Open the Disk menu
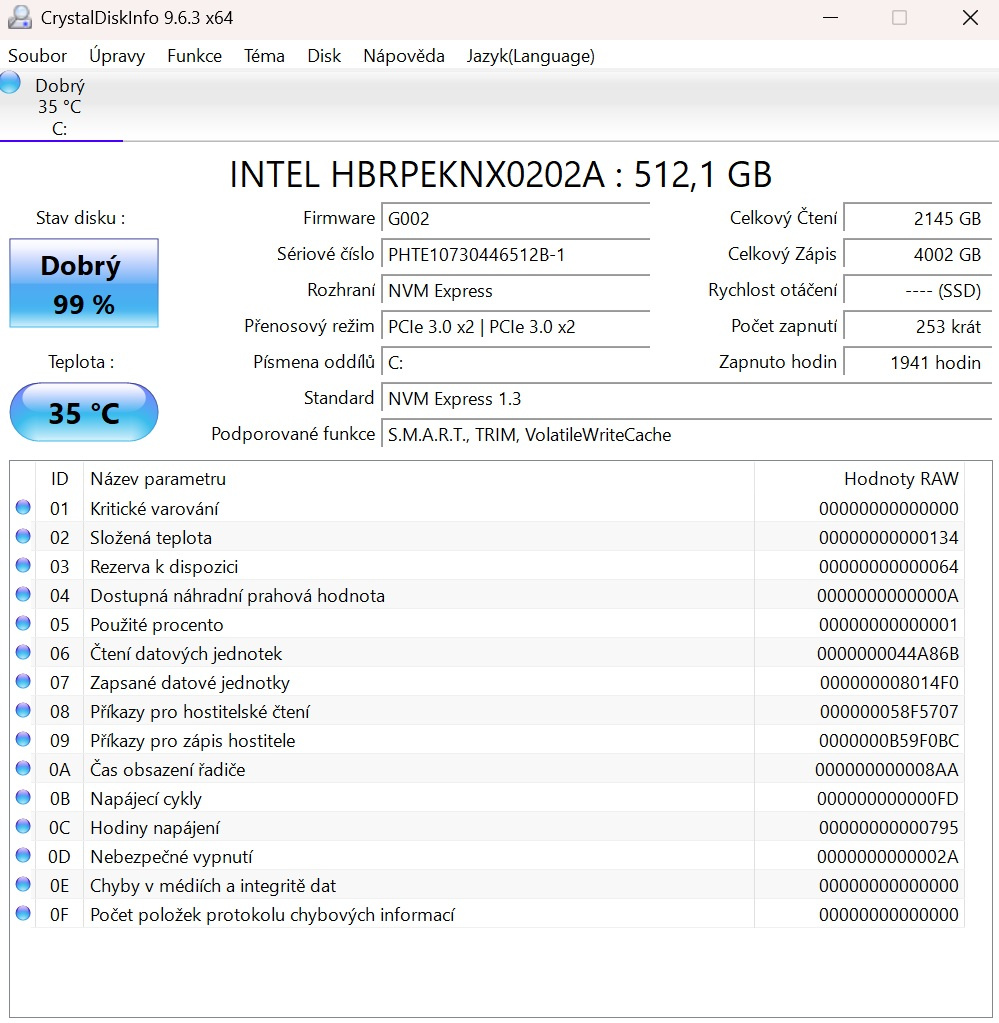The image size is (999, 1023). [x=324, y=56]
